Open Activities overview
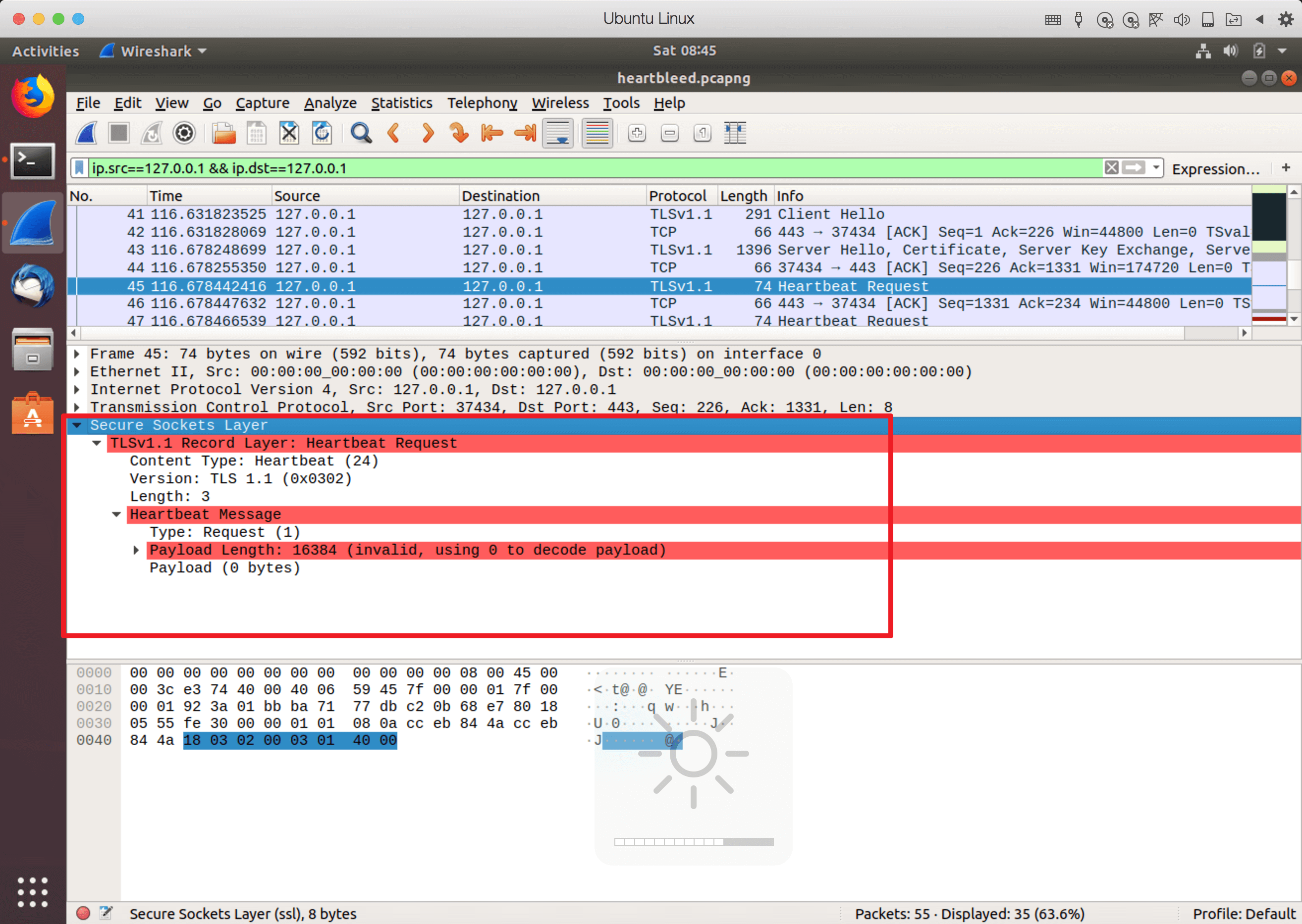 46,51
